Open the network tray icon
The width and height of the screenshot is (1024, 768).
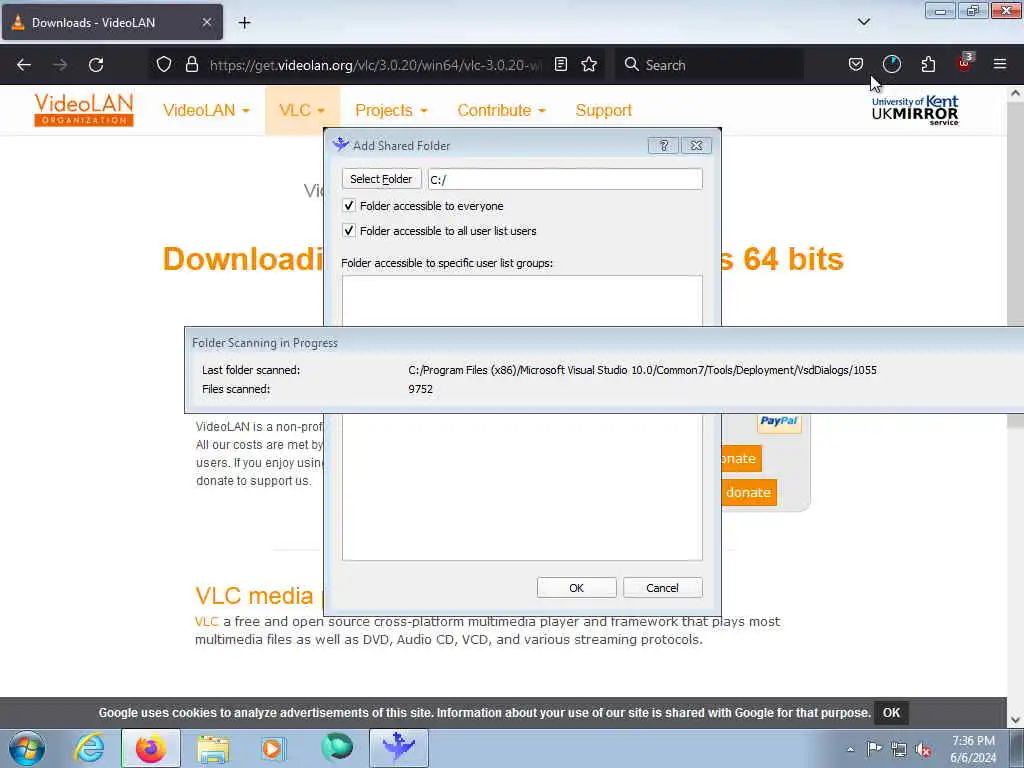point(899,750)
